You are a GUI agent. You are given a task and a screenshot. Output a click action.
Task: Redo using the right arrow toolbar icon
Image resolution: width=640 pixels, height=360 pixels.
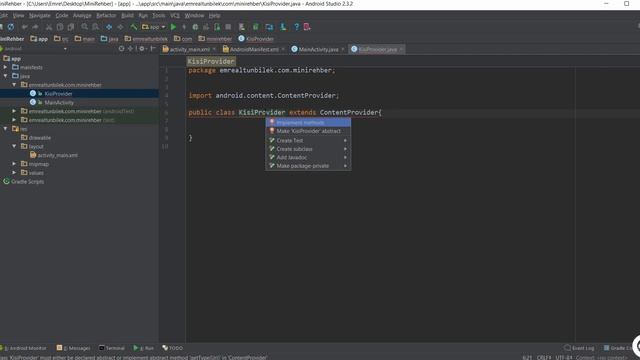[35, 27]
